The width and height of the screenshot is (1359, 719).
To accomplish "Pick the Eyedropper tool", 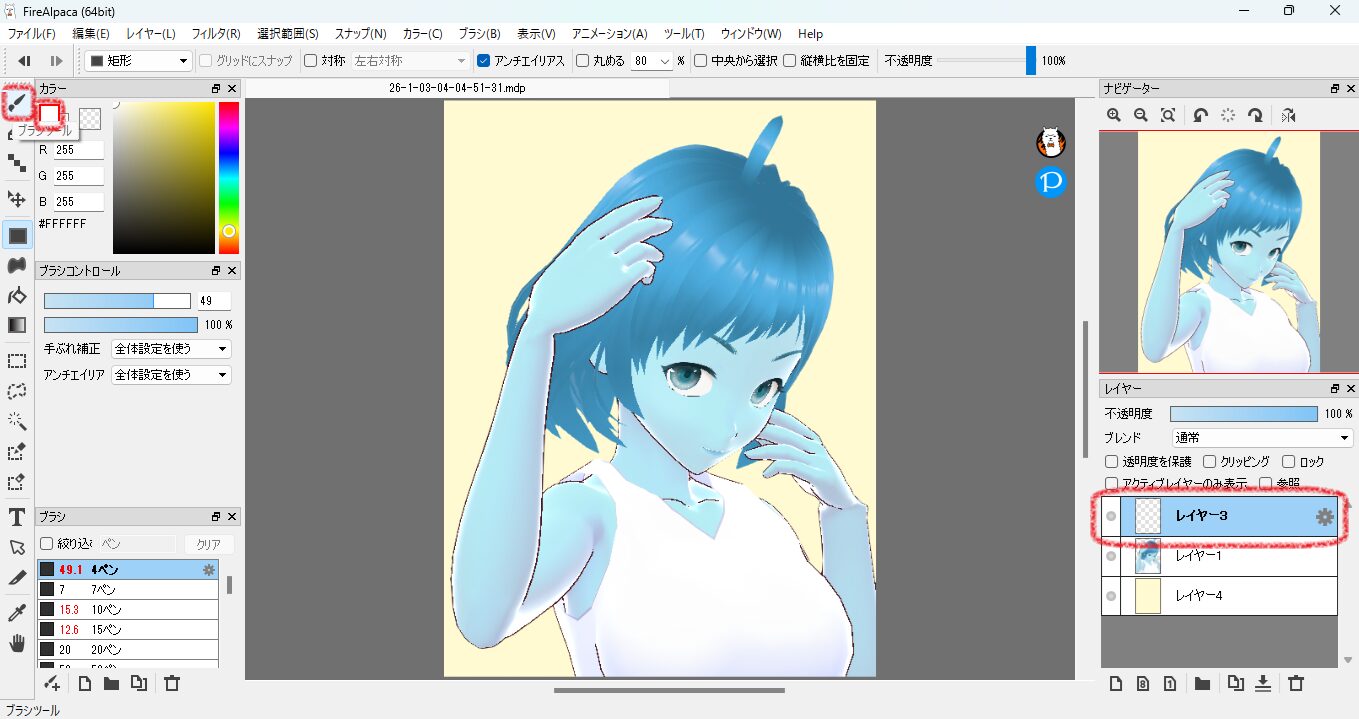I will point(17,612).
